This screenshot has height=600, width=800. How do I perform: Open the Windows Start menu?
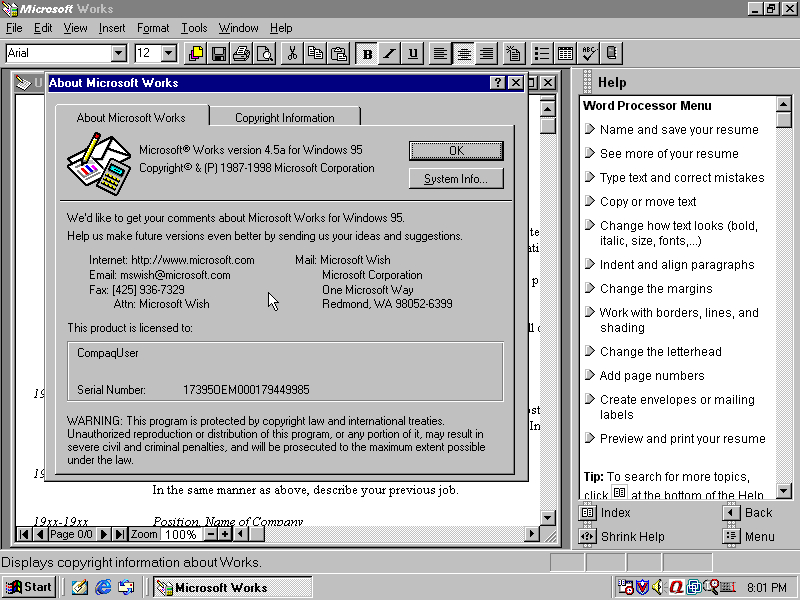(x=29, y=587)
